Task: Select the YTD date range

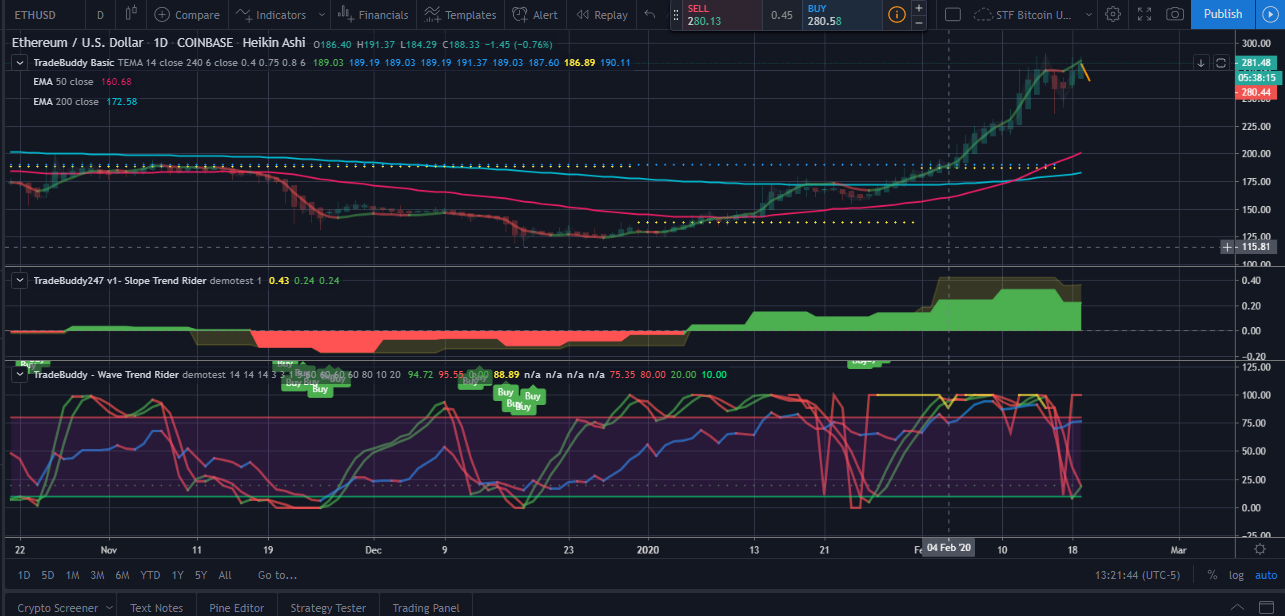Action: coord(150,575)
